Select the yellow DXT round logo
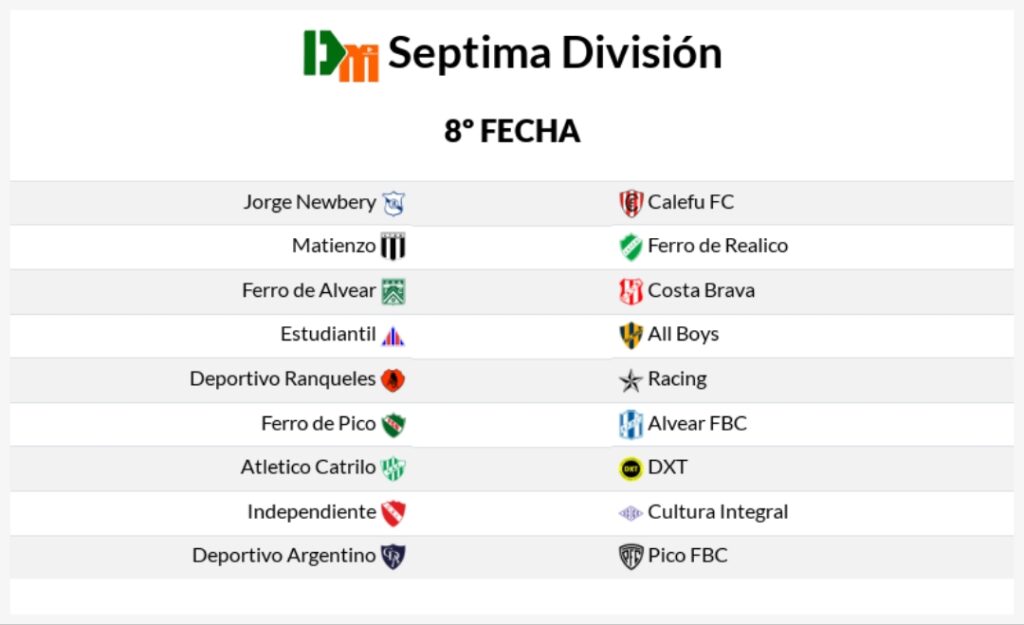 coord(631,468)
